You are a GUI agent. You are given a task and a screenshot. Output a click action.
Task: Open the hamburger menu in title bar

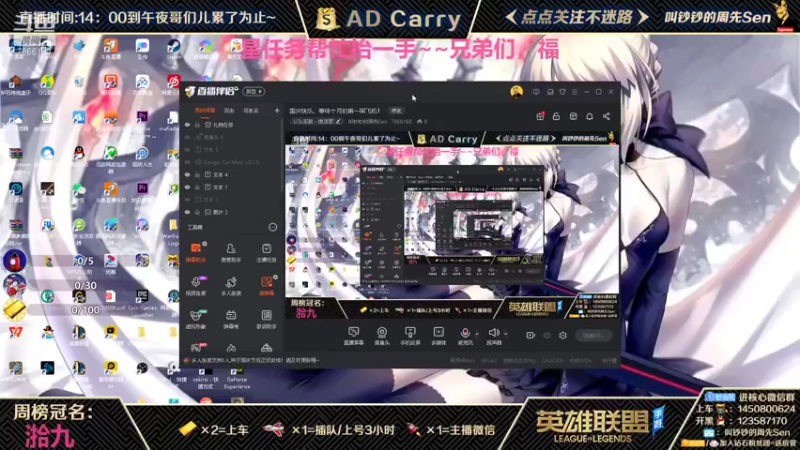coord(574,92)
